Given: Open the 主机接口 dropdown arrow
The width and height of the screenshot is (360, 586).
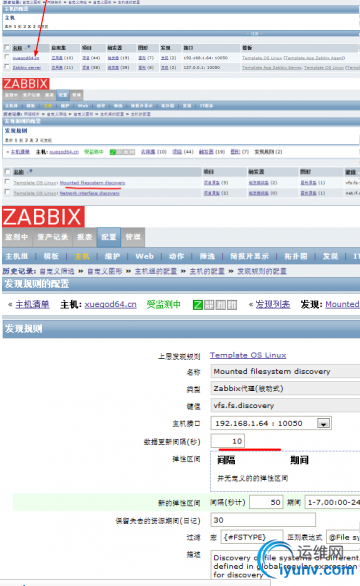Looking at the screenshot, I should coord(323,423).
